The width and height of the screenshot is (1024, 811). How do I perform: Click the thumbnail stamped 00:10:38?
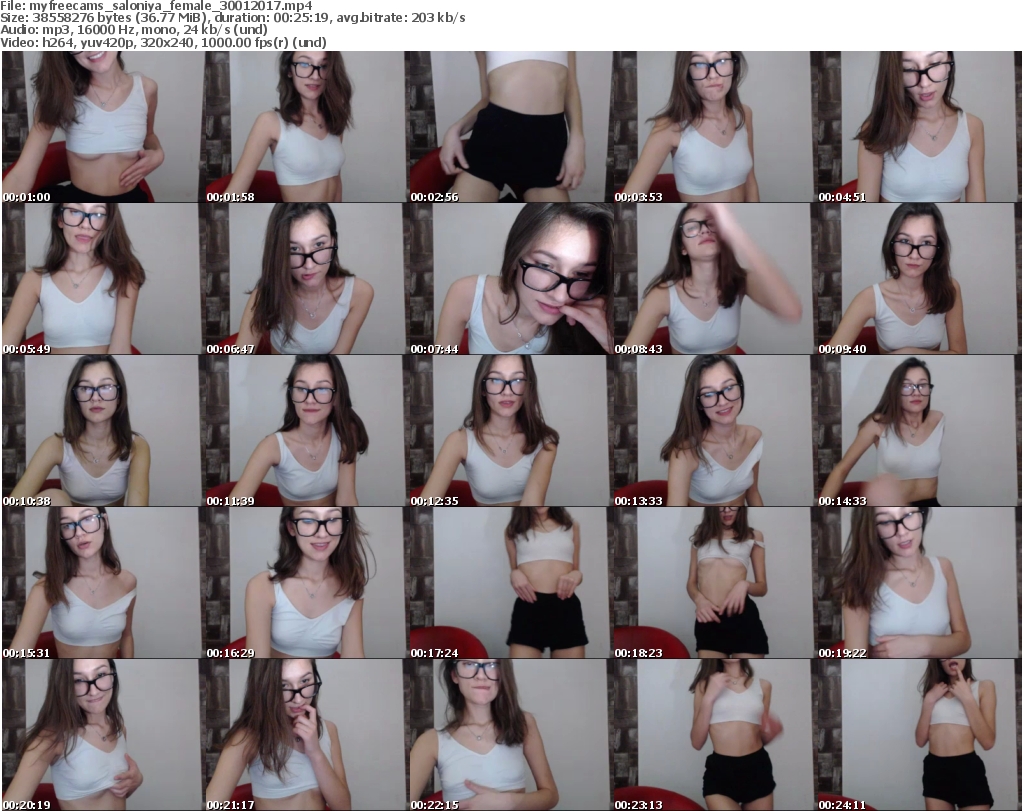[103, 431]
